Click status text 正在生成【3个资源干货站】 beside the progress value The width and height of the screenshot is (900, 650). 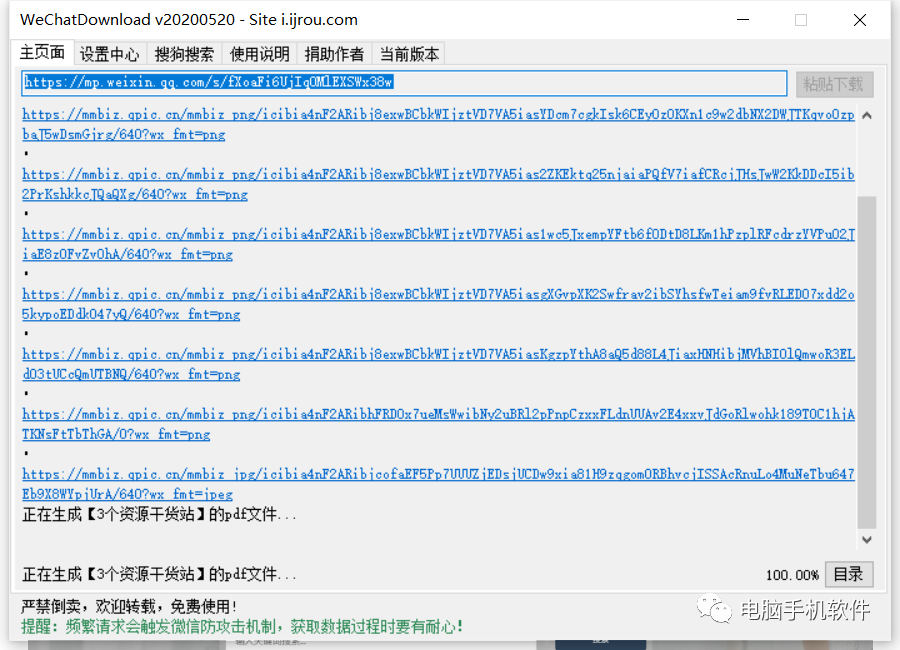pos(159,574)
